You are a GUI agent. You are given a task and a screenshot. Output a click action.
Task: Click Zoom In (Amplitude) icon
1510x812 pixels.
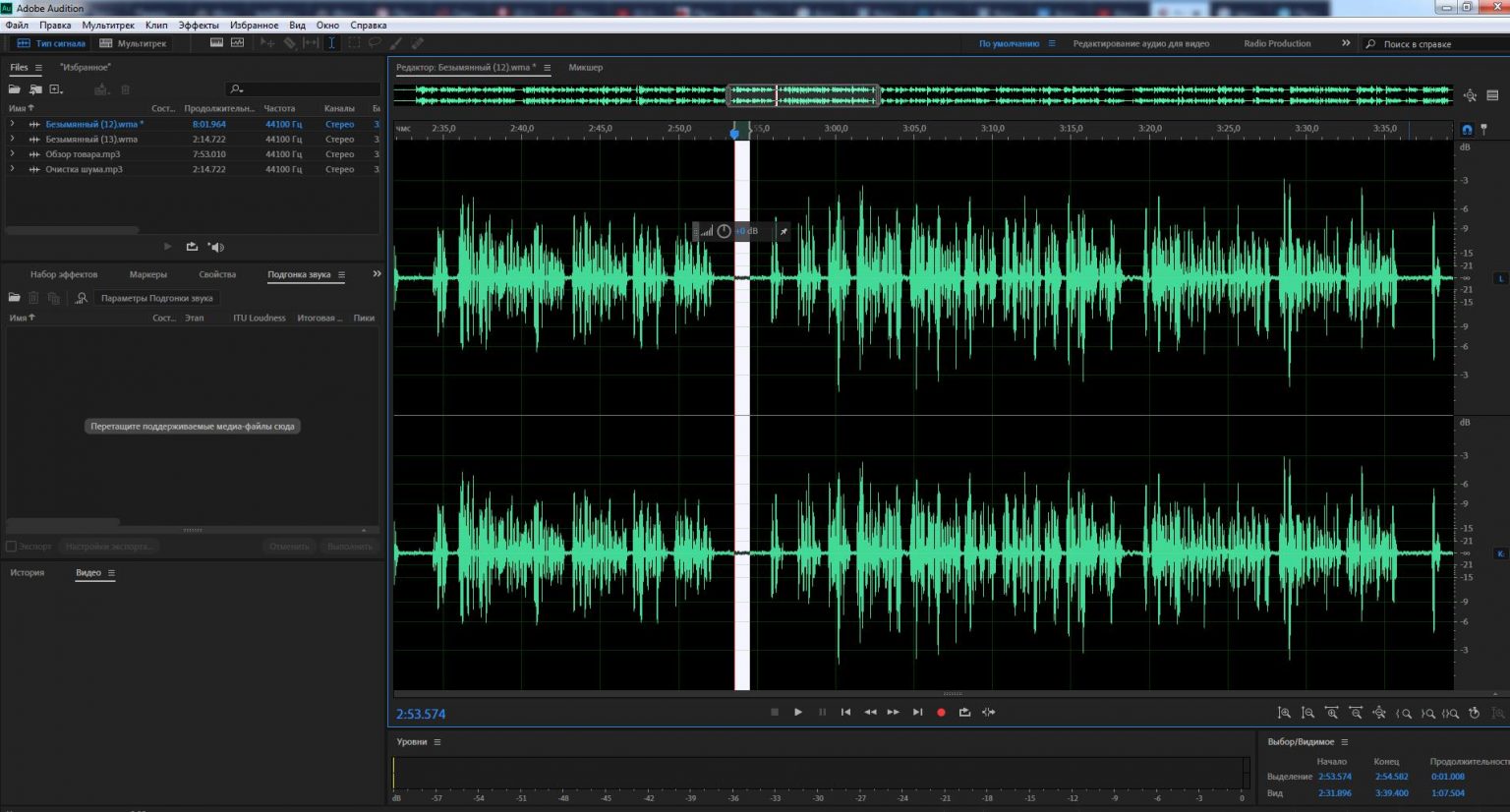[x=1284, y=713]
